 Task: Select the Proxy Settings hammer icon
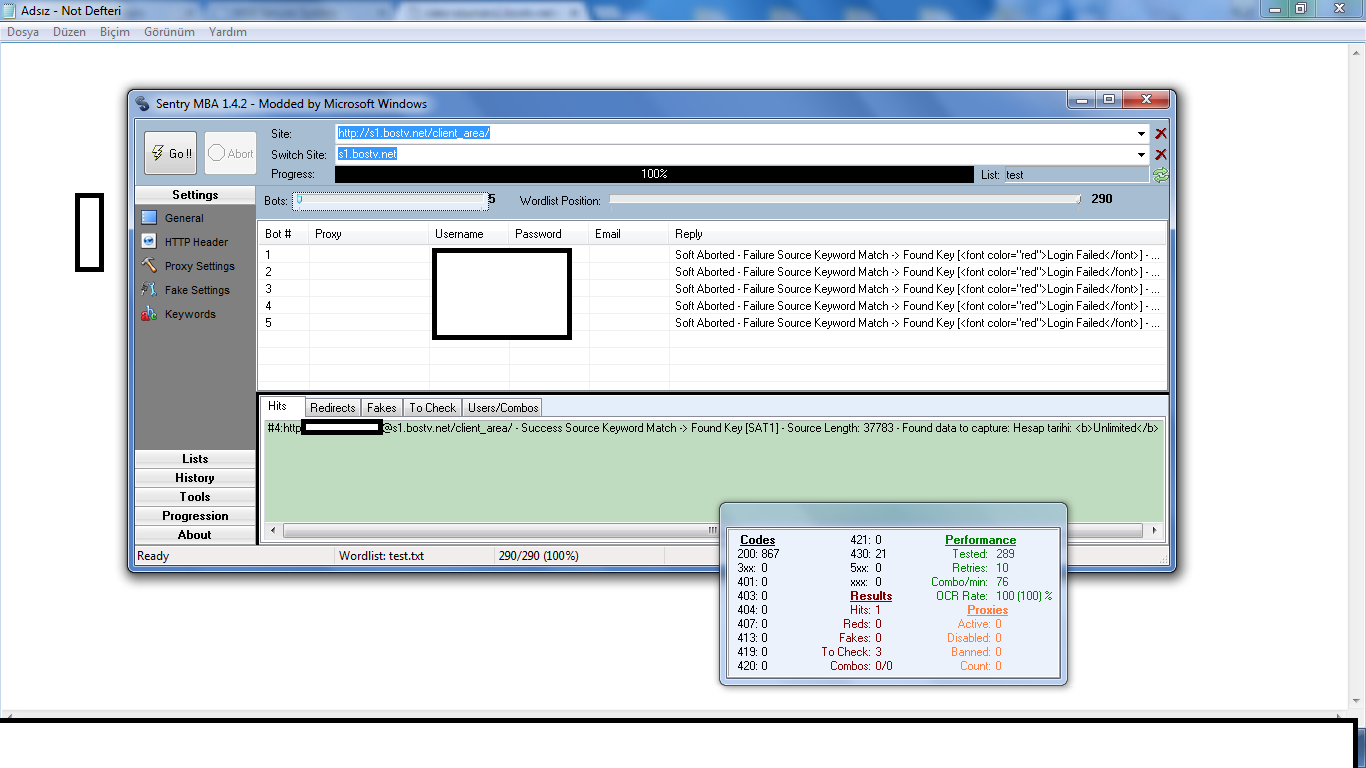click(x=149, y=266)
